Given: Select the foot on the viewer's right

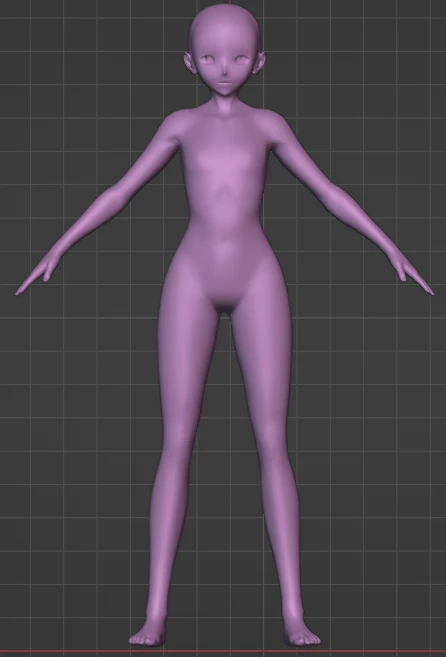Looking at the screenshot, I should click(x=302, y=633).
